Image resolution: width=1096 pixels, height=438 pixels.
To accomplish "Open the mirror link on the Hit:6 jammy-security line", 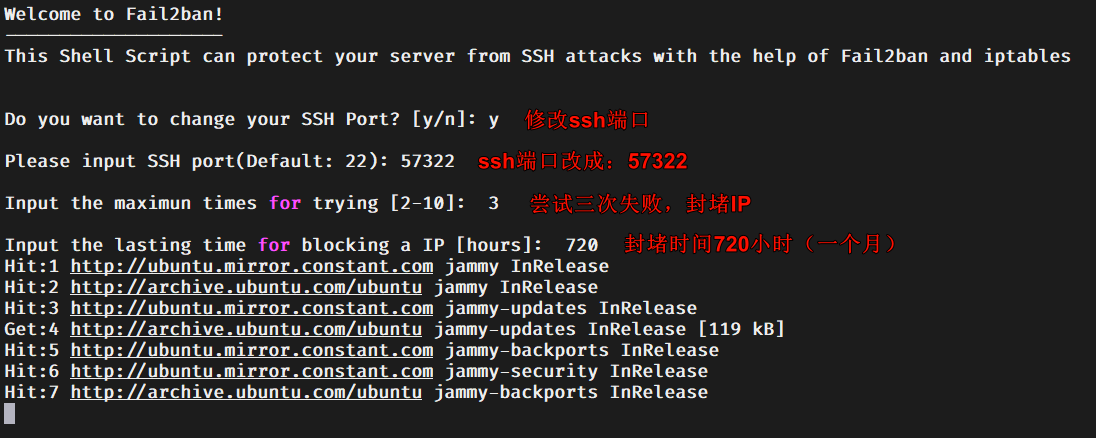I will [x=252, y=371].
